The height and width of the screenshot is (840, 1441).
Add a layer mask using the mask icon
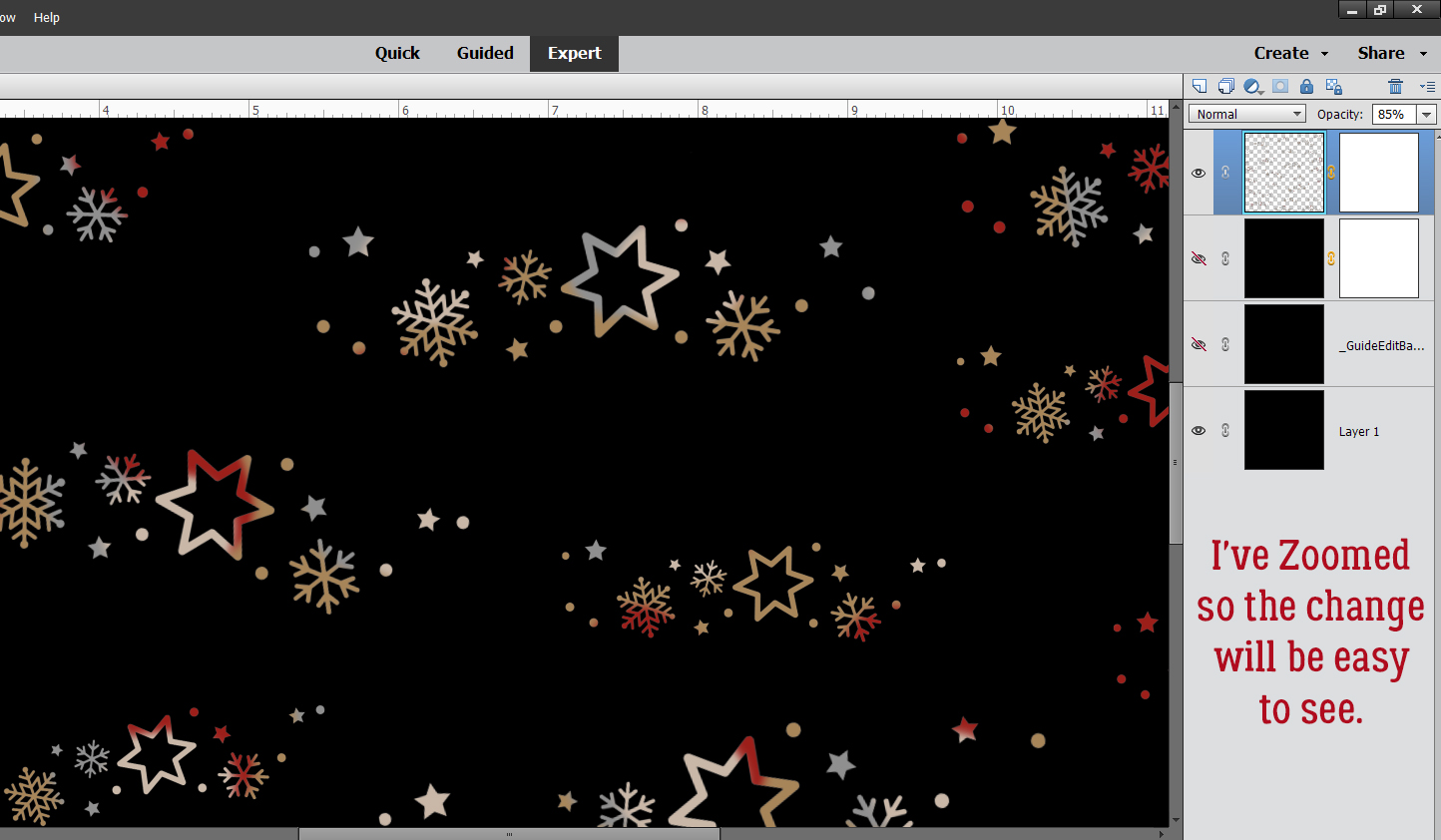(x=1280, y=87)
